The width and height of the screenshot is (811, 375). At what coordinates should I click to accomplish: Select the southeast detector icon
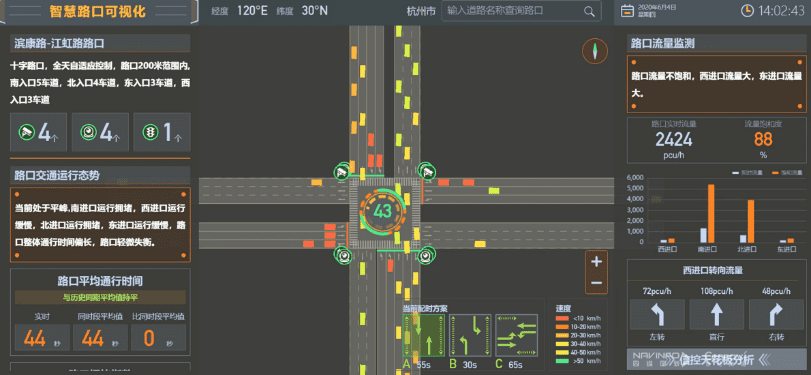click(x=427, y=254)
